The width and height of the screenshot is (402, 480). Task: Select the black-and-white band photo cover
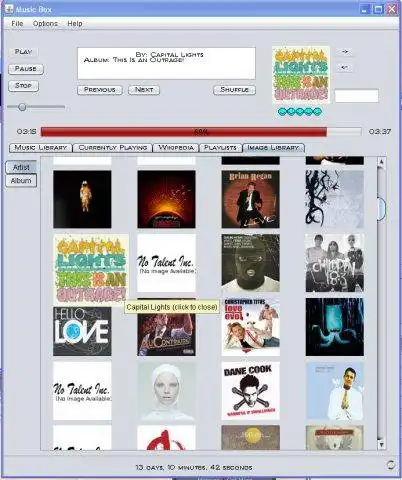(x=335, y=263)
